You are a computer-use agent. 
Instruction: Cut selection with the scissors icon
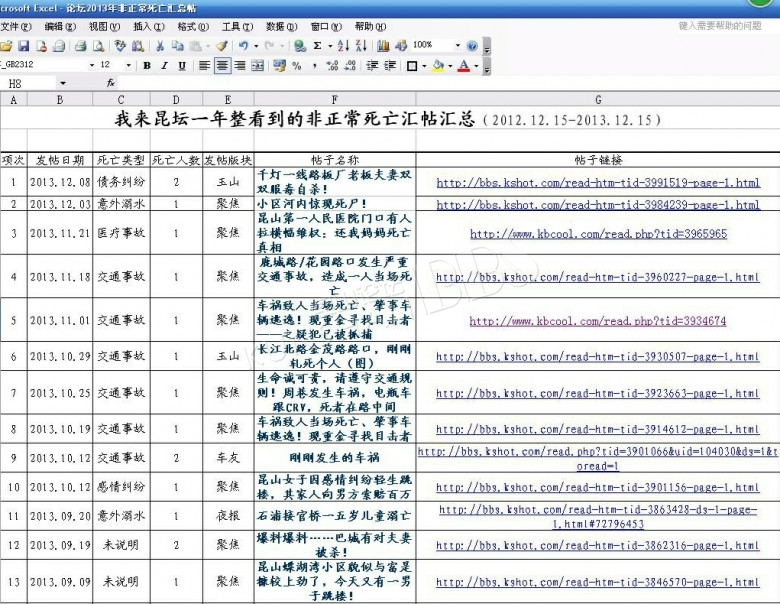[160, 46]
